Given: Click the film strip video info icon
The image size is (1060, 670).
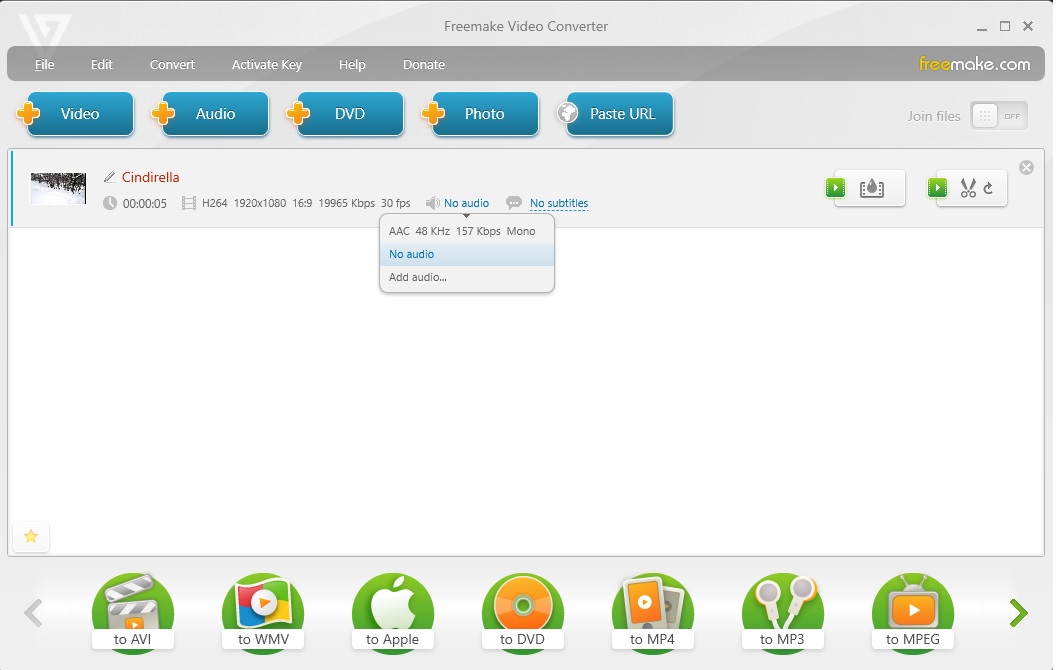Looking at the screenshot, I should pos(189,203).
